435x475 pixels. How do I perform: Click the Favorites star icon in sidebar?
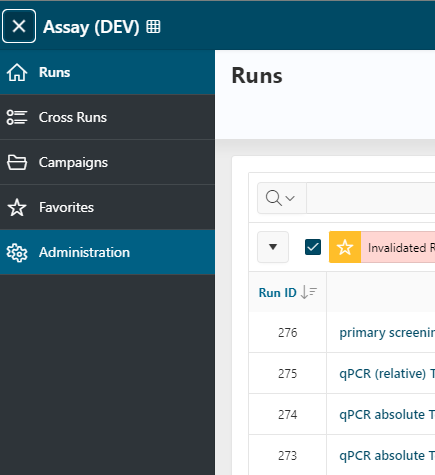pos(17,207)
